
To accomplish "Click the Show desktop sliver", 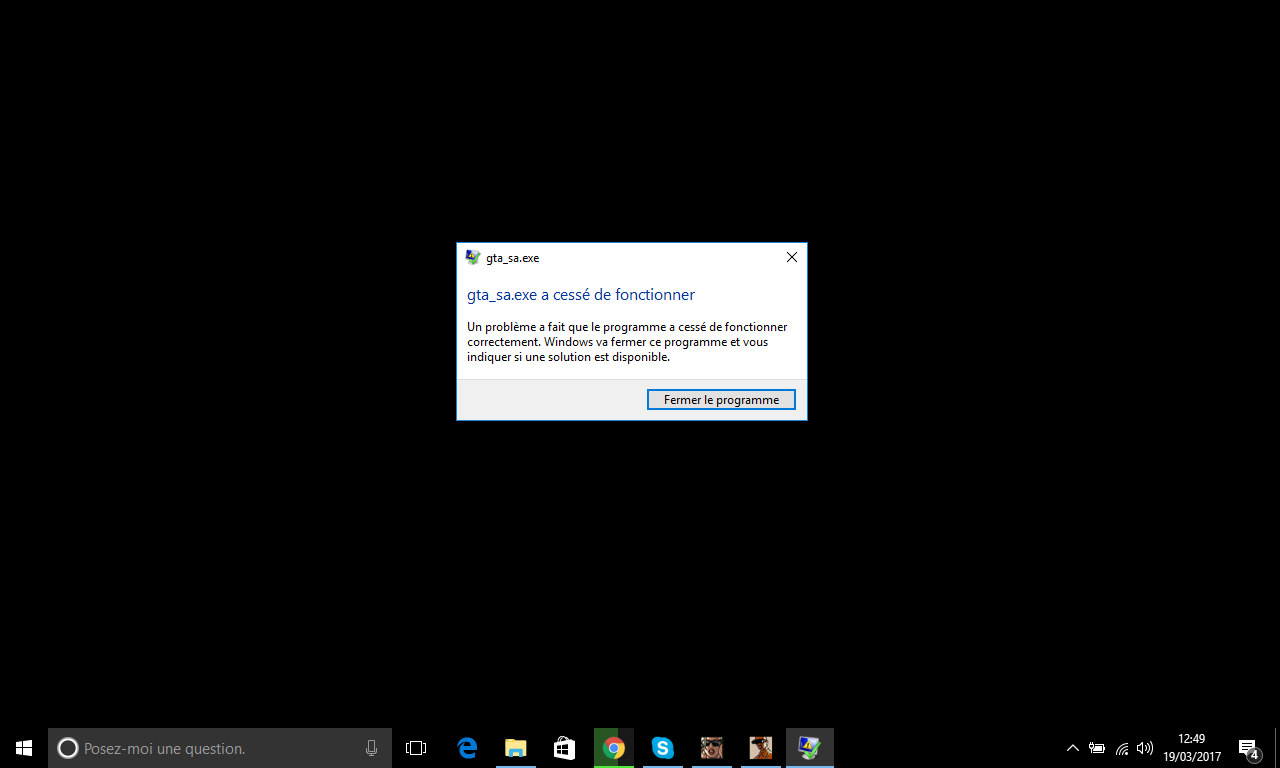I will pos(1277,748).
